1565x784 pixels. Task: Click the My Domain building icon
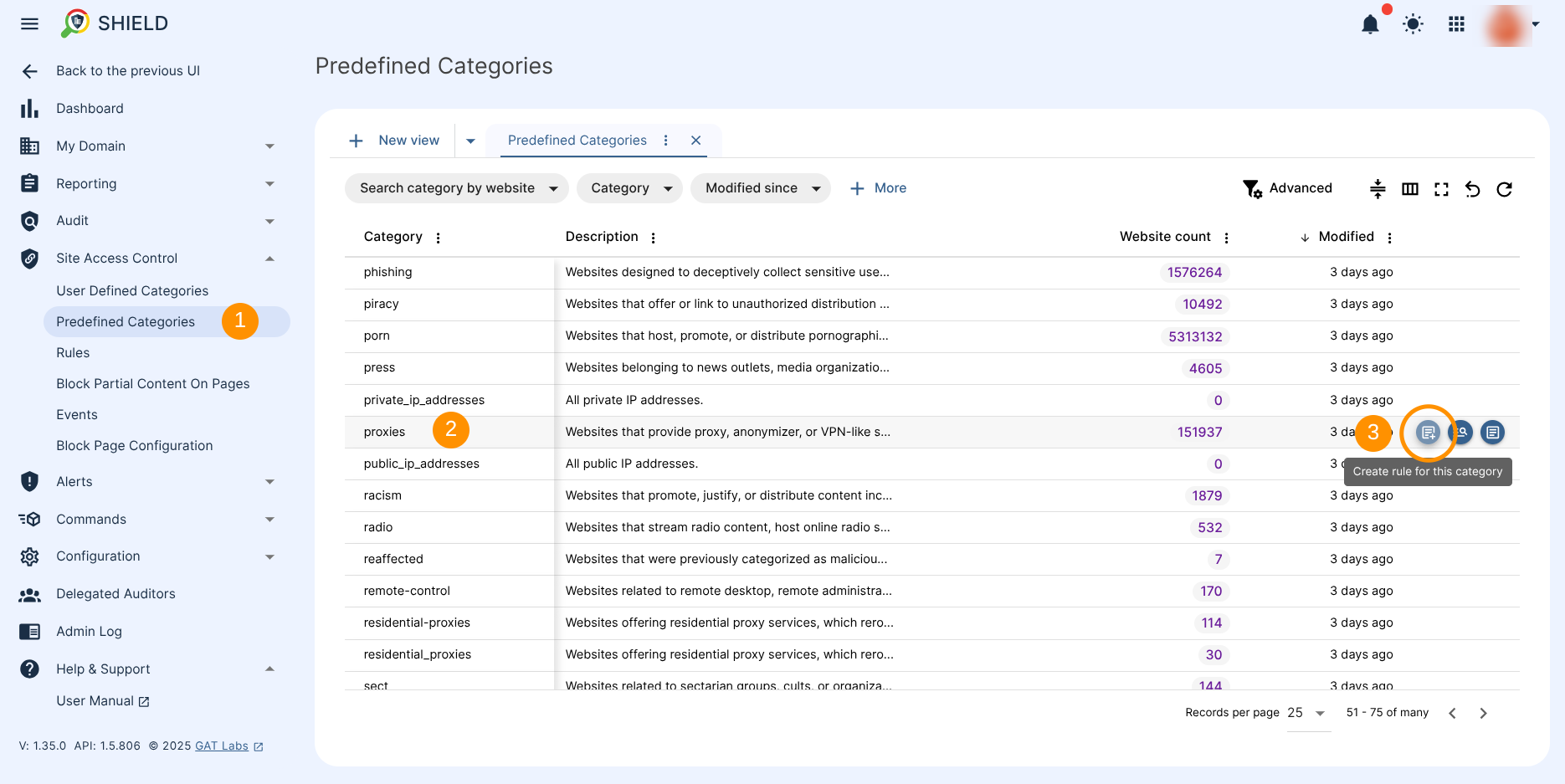pyautogui.click(x=29, y=146)
